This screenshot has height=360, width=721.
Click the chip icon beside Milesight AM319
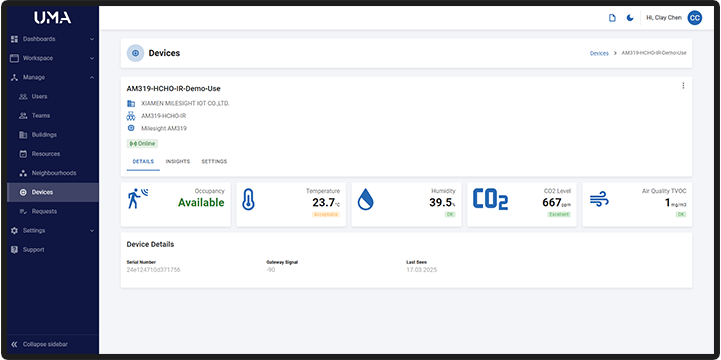click(131, 128)
